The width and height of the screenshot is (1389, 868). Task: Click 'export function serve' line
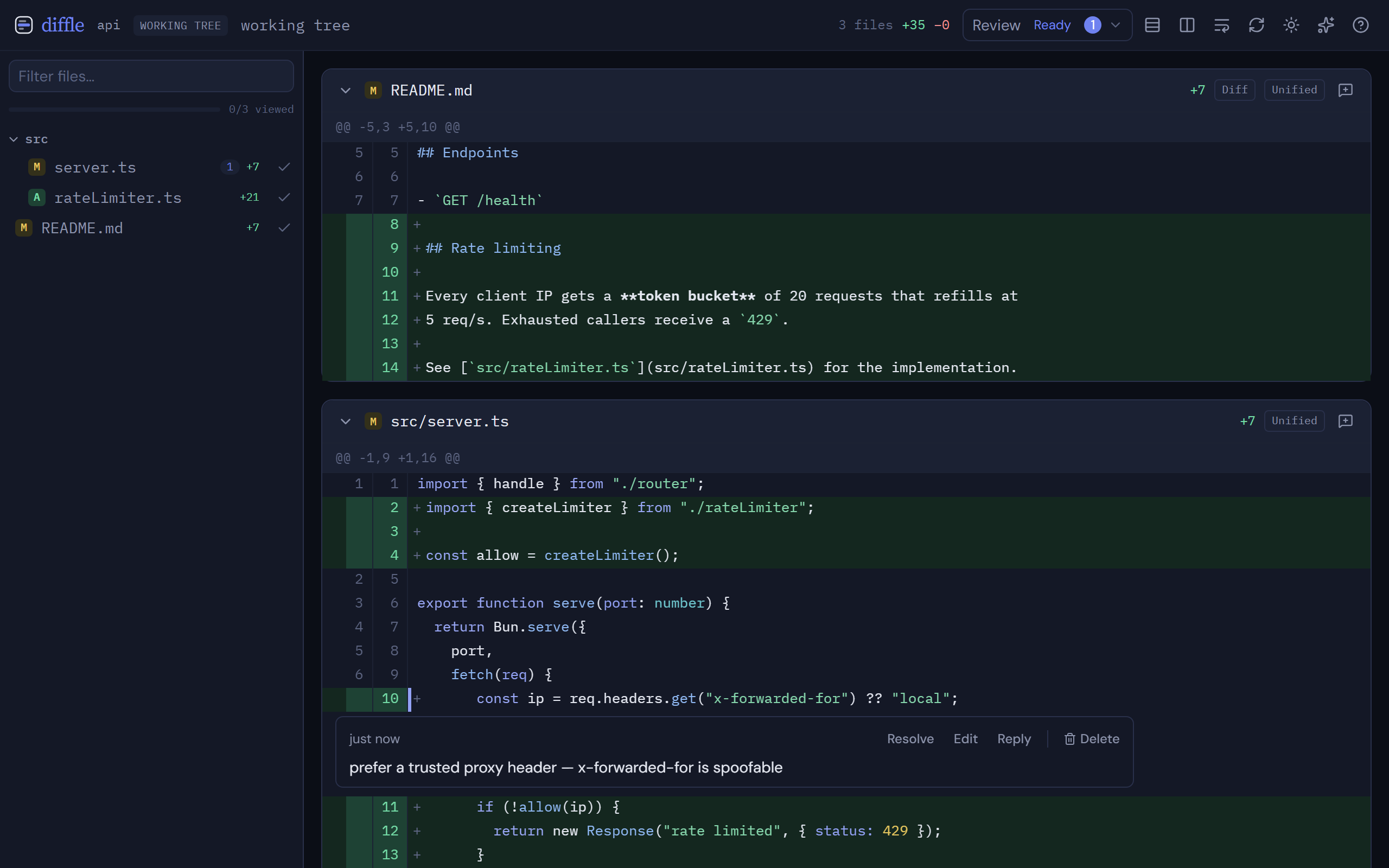[574, 603]
